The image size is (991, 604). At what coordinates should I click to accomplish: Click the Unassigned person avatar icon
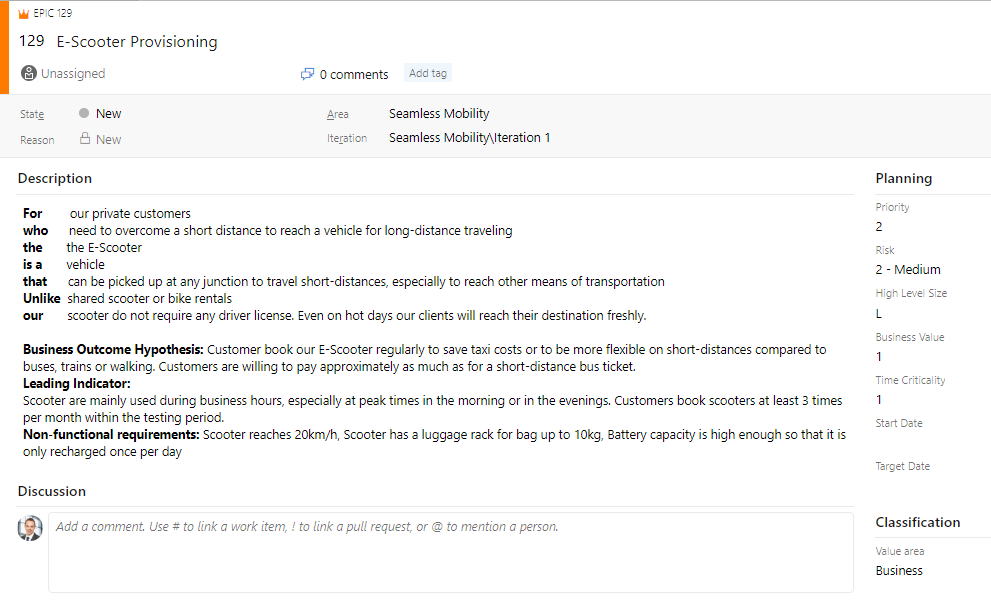point(28,73)
